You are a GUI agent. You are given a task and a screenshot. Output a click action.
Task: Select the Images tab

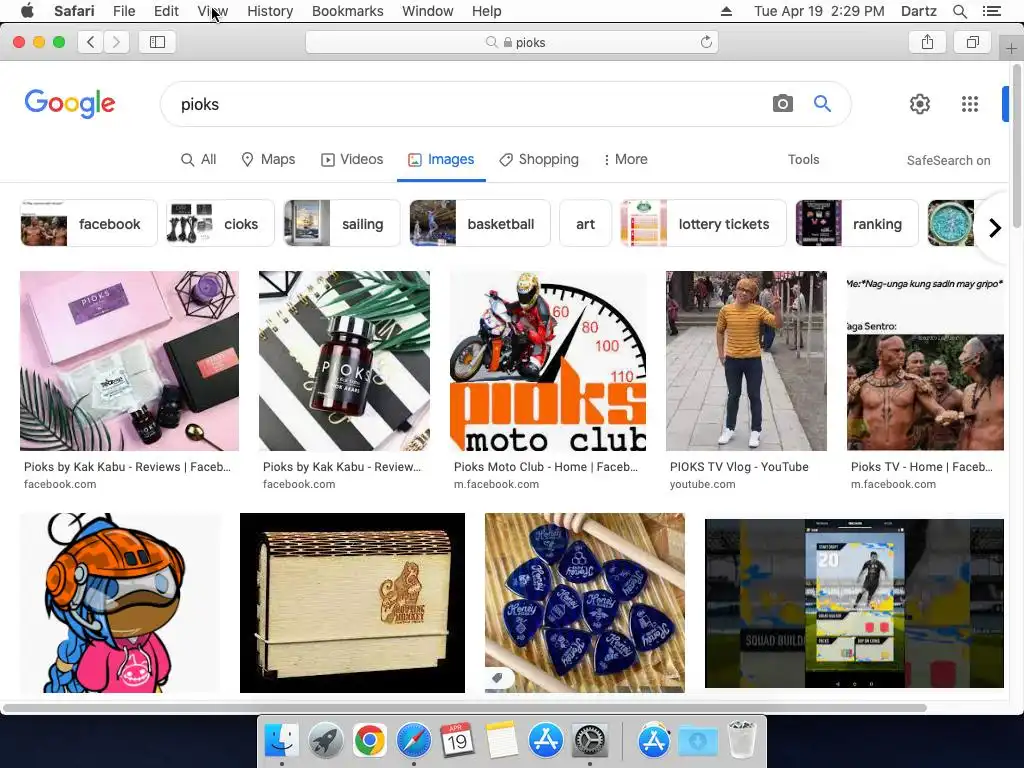[441, 159]
